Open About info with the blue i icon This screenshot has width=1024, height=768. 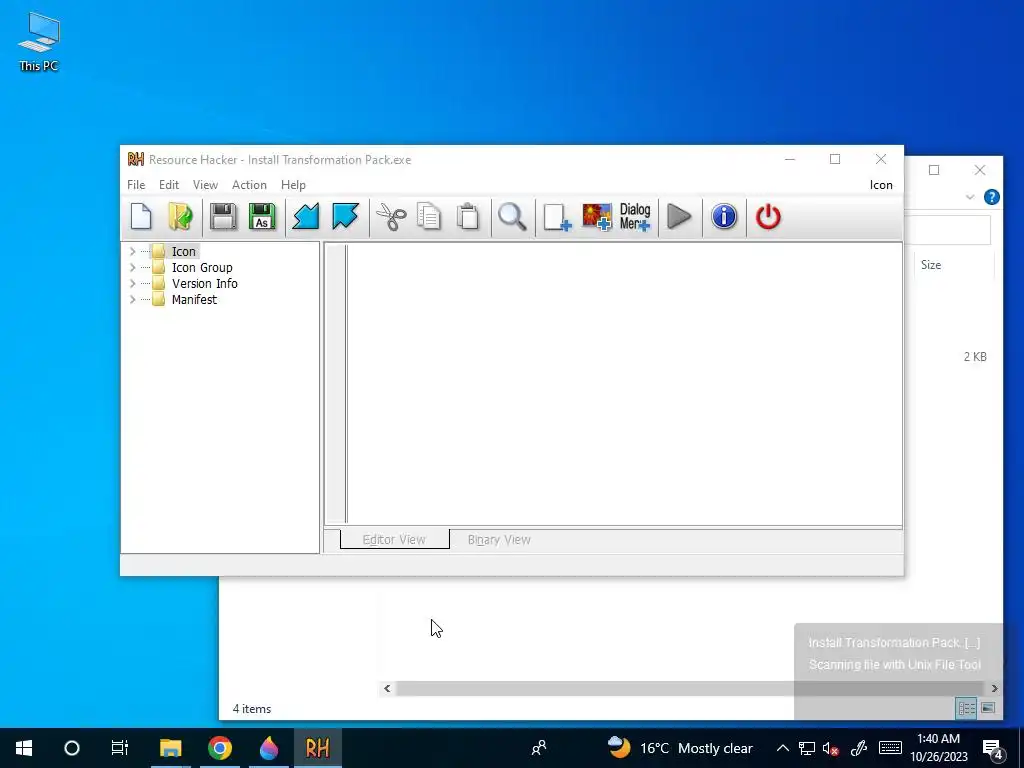click(724, 217)
